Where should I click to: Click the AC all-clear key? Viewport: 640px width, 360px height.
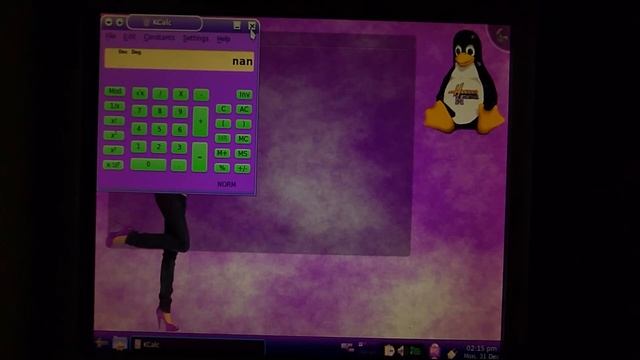(x=244, y=109)
